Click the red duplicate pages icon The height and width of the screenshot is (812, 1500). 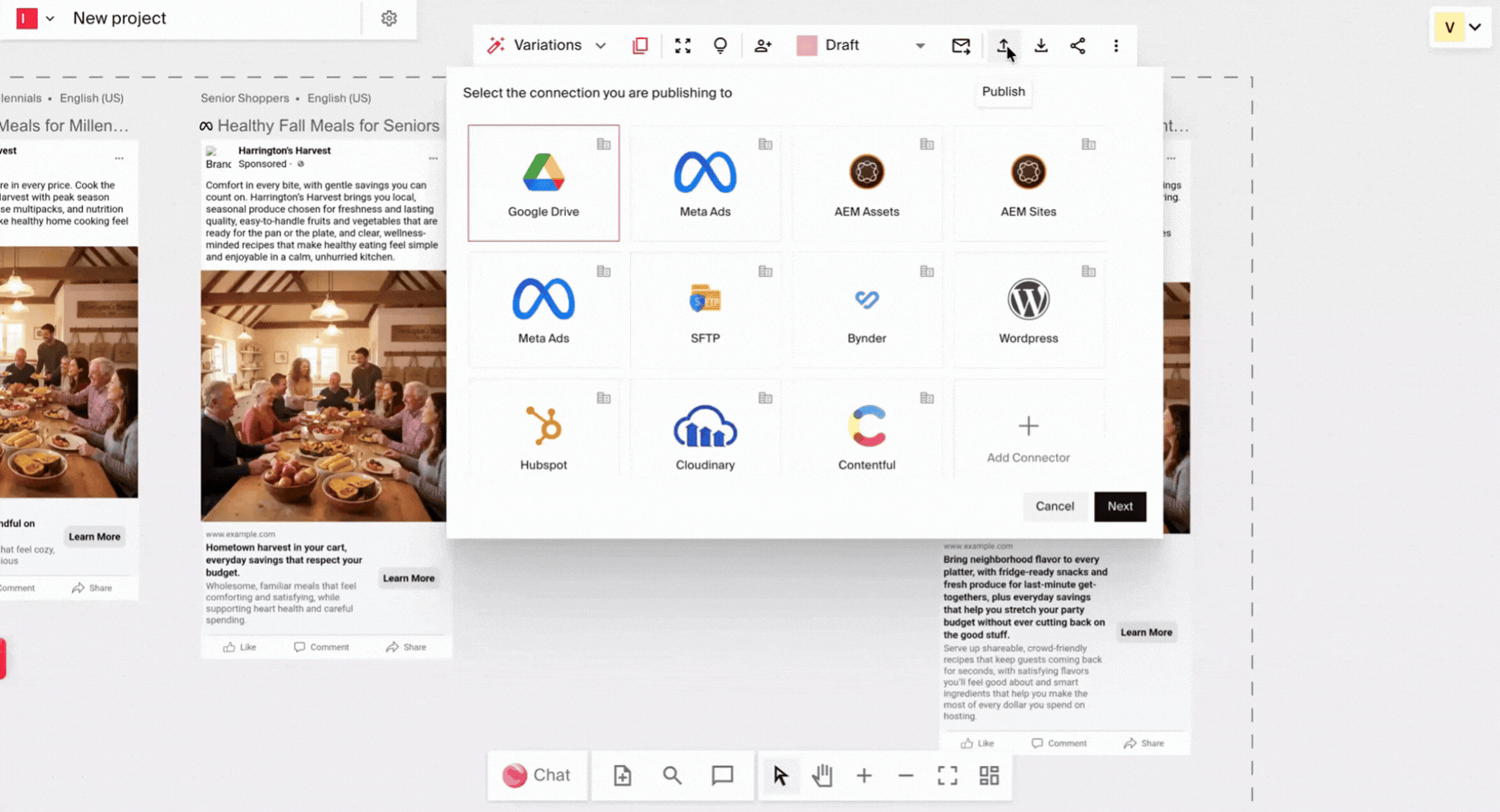point(640,45)
